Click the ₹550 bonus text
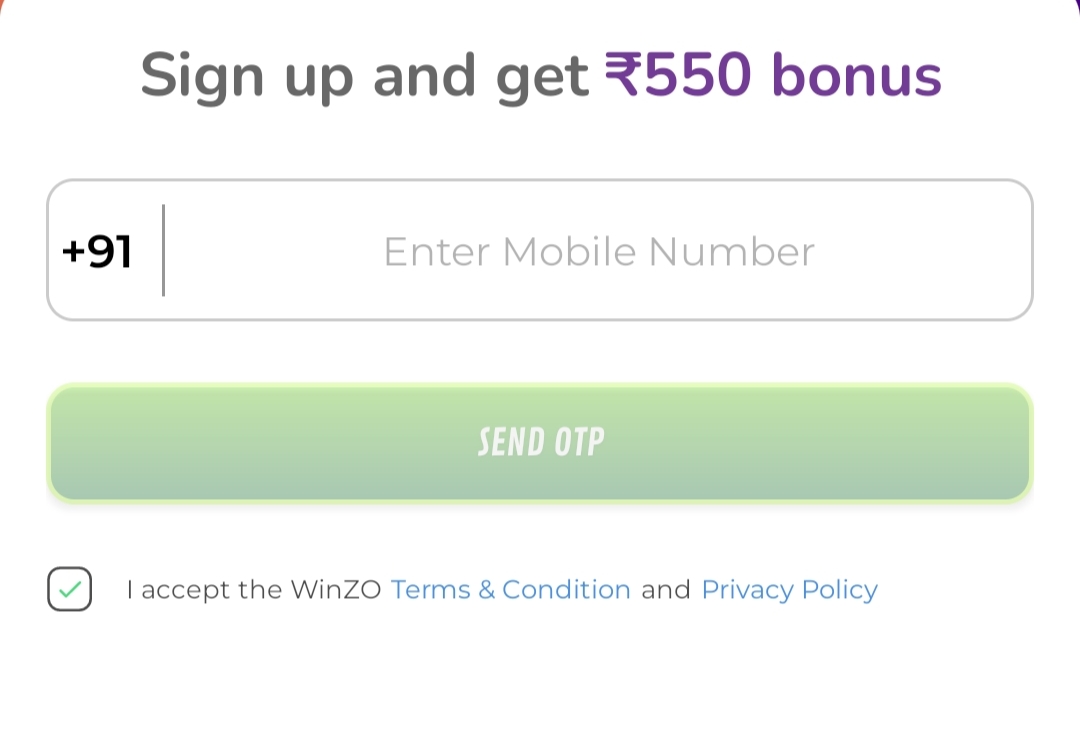Image resolution: width=1080 pixels, height=739 pixels. coord(772,74)
